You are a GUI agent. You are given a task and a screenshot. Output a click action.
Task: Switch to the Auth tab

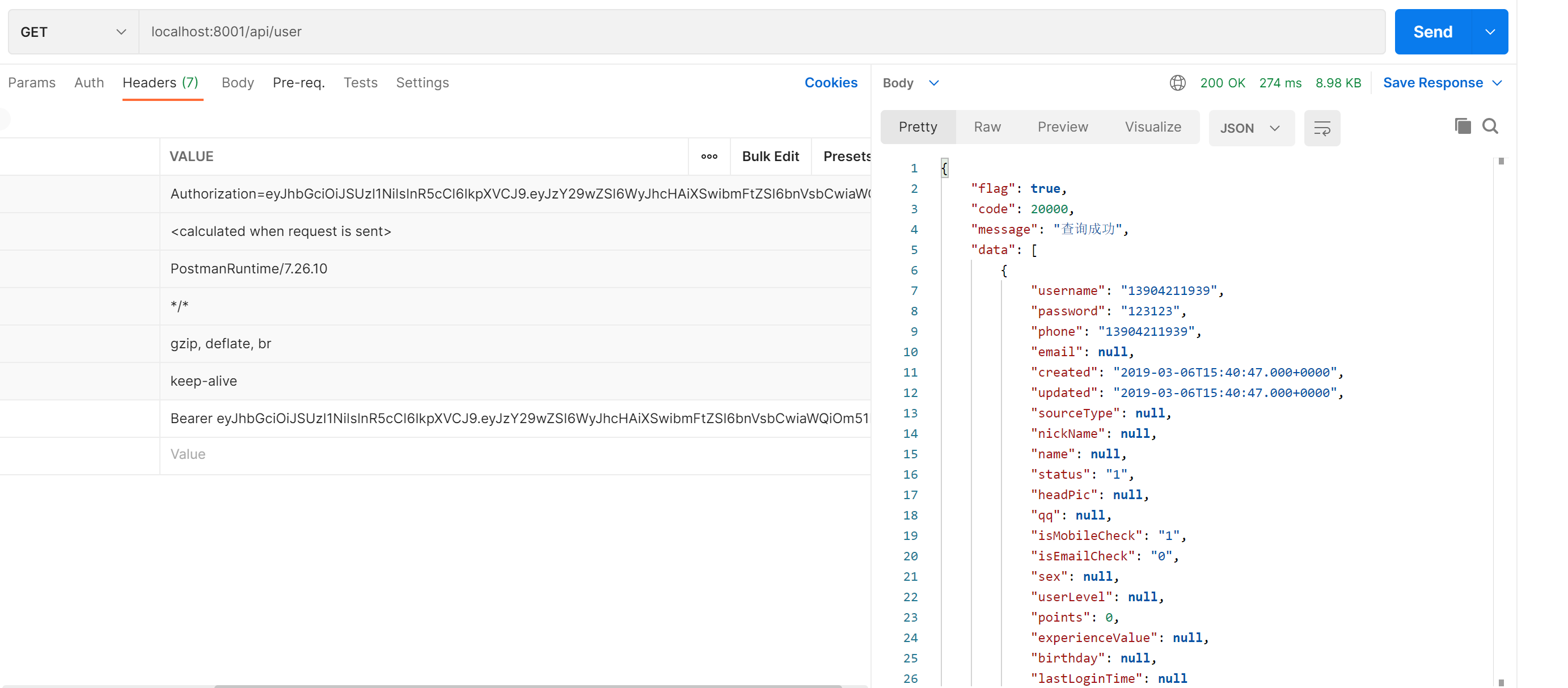pyautogui.click(x=89, y=83)
